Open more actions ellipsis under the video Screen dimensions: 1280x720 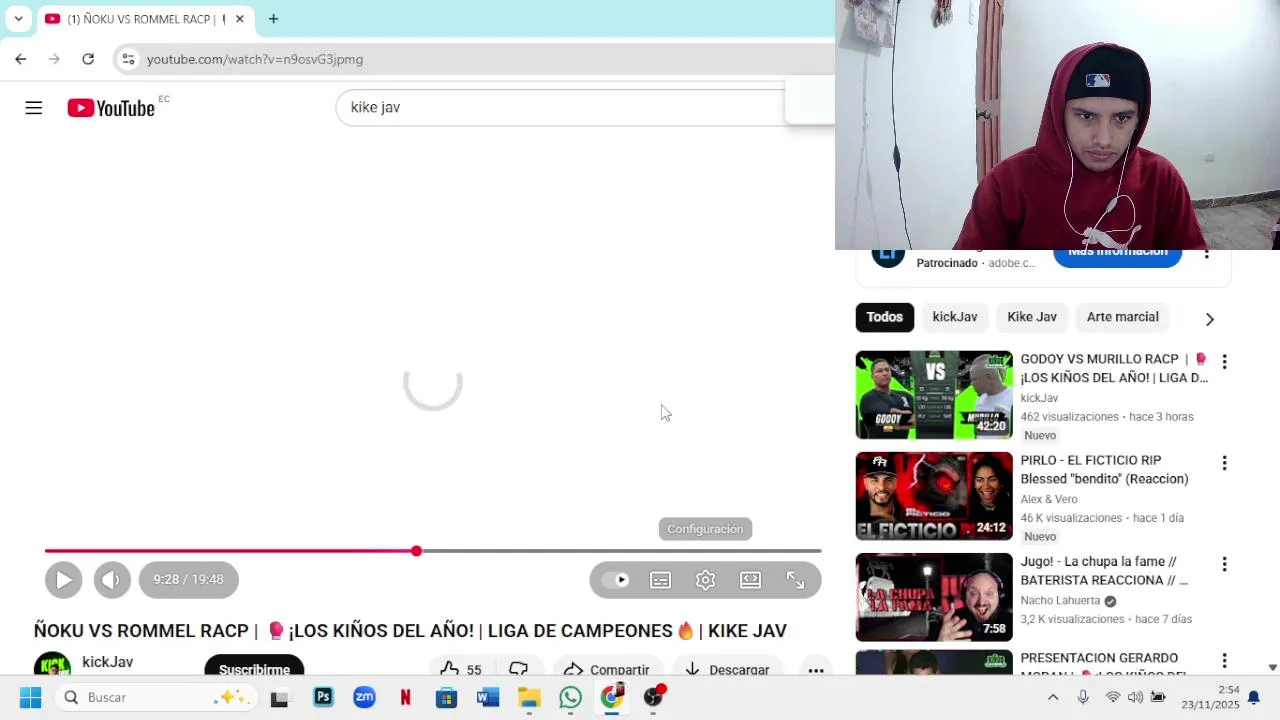pyautogui.click(x=816, y=670)
